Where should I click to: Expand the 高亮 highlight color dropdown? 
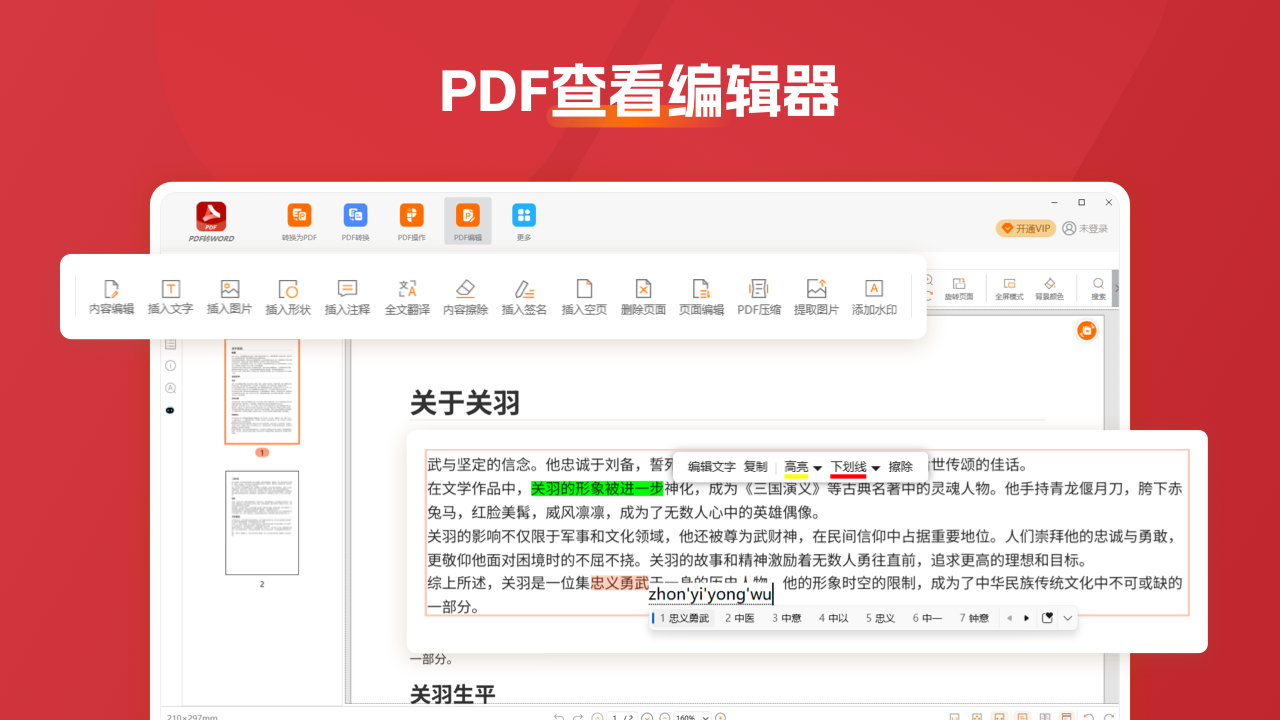coord(815,466)
